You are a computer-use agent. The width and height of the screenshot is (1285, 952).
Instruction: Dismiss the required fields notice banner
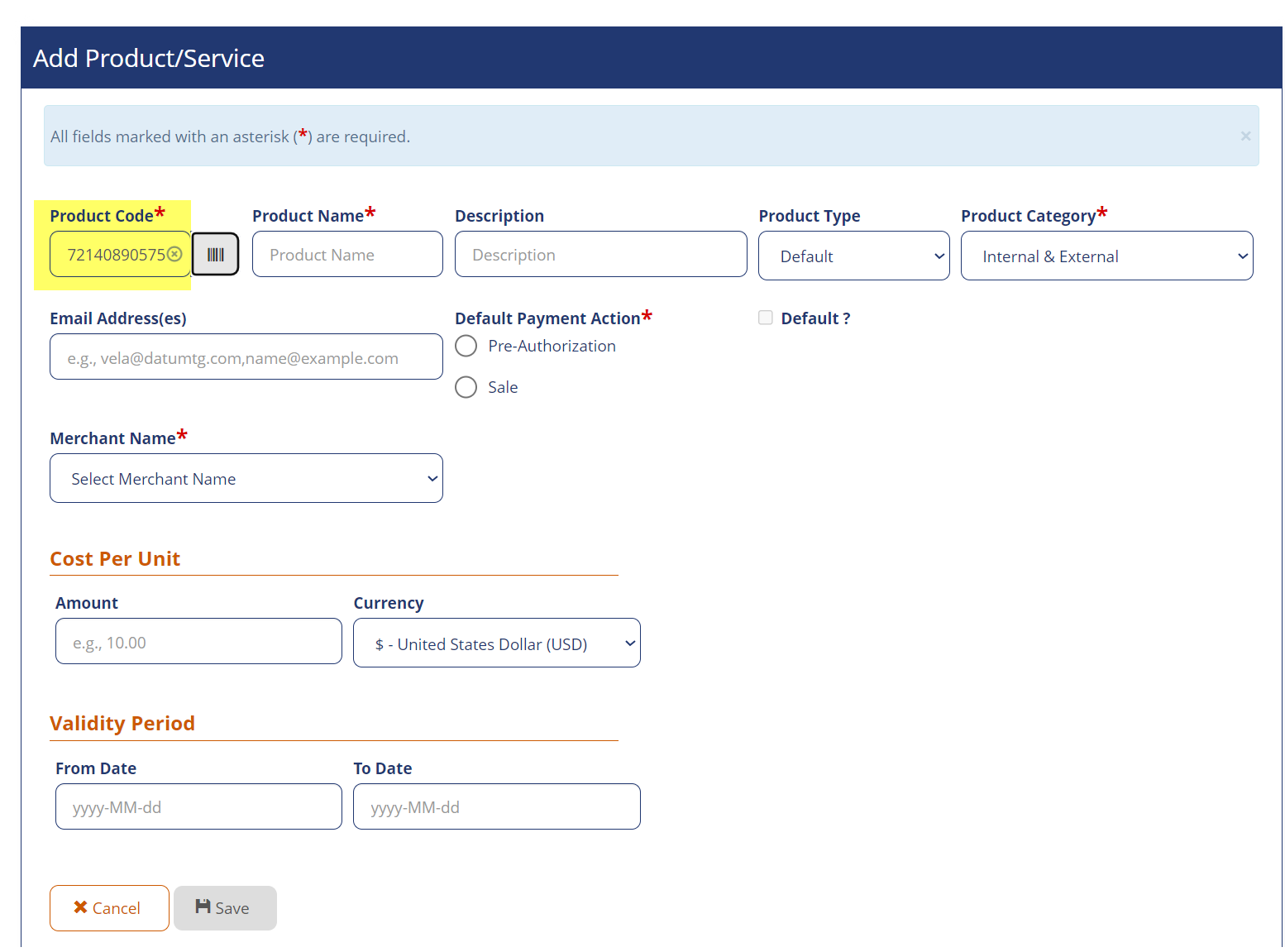pyautogui.click(x=1244, y=136)
